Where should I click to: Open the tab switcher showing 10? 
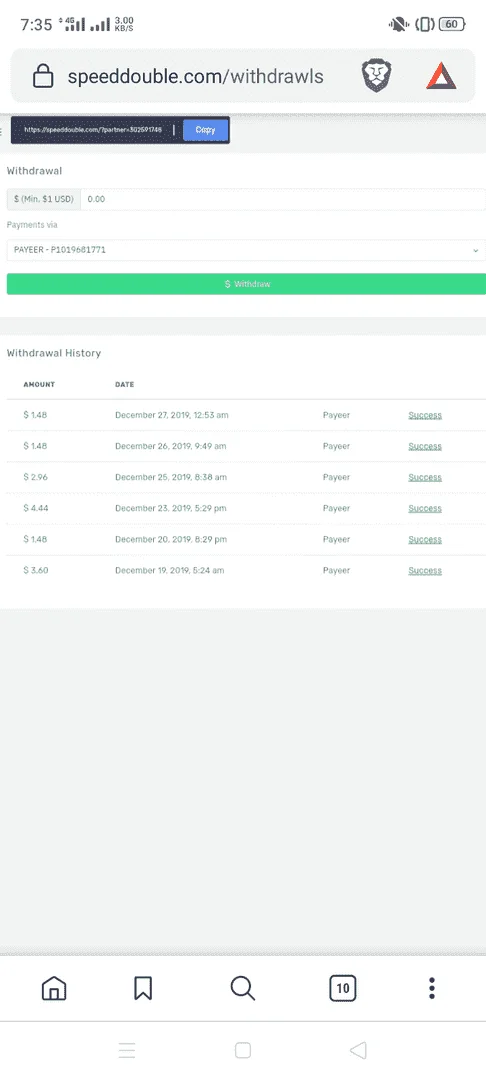[x=342, y=988]
